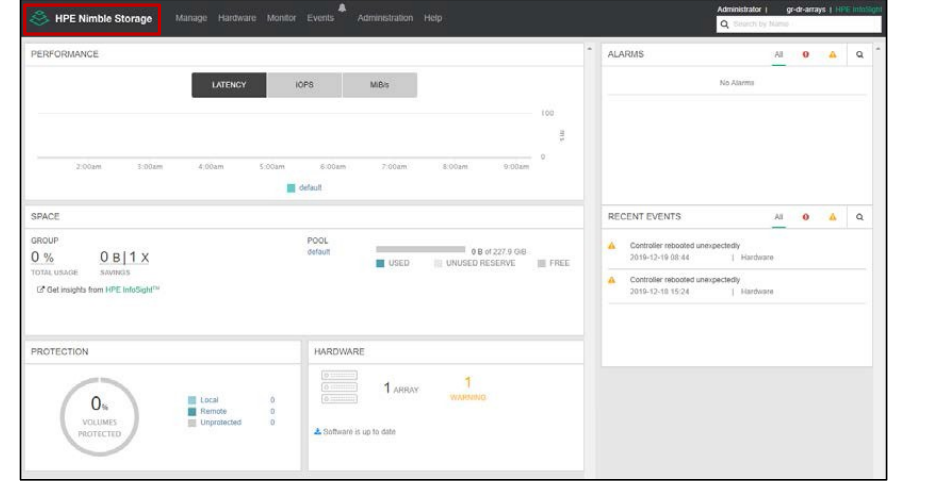Click the 0 % total usage value
Image resolution: width=929 pixels, height=484 pixels.
click(x=42, y=257)
